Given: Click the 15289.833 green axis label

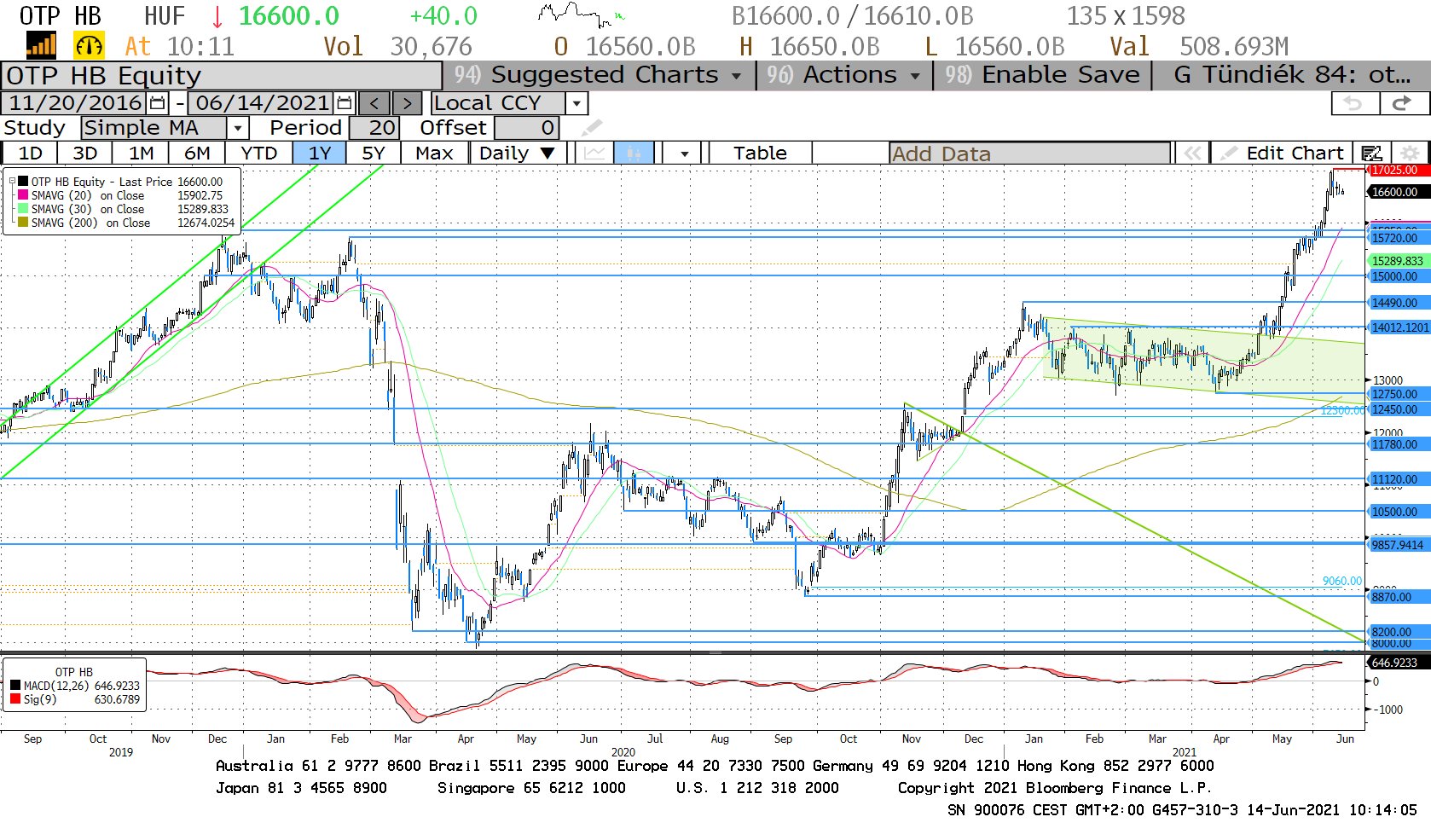Looking at the screenshot, I should pos(1398,261).
